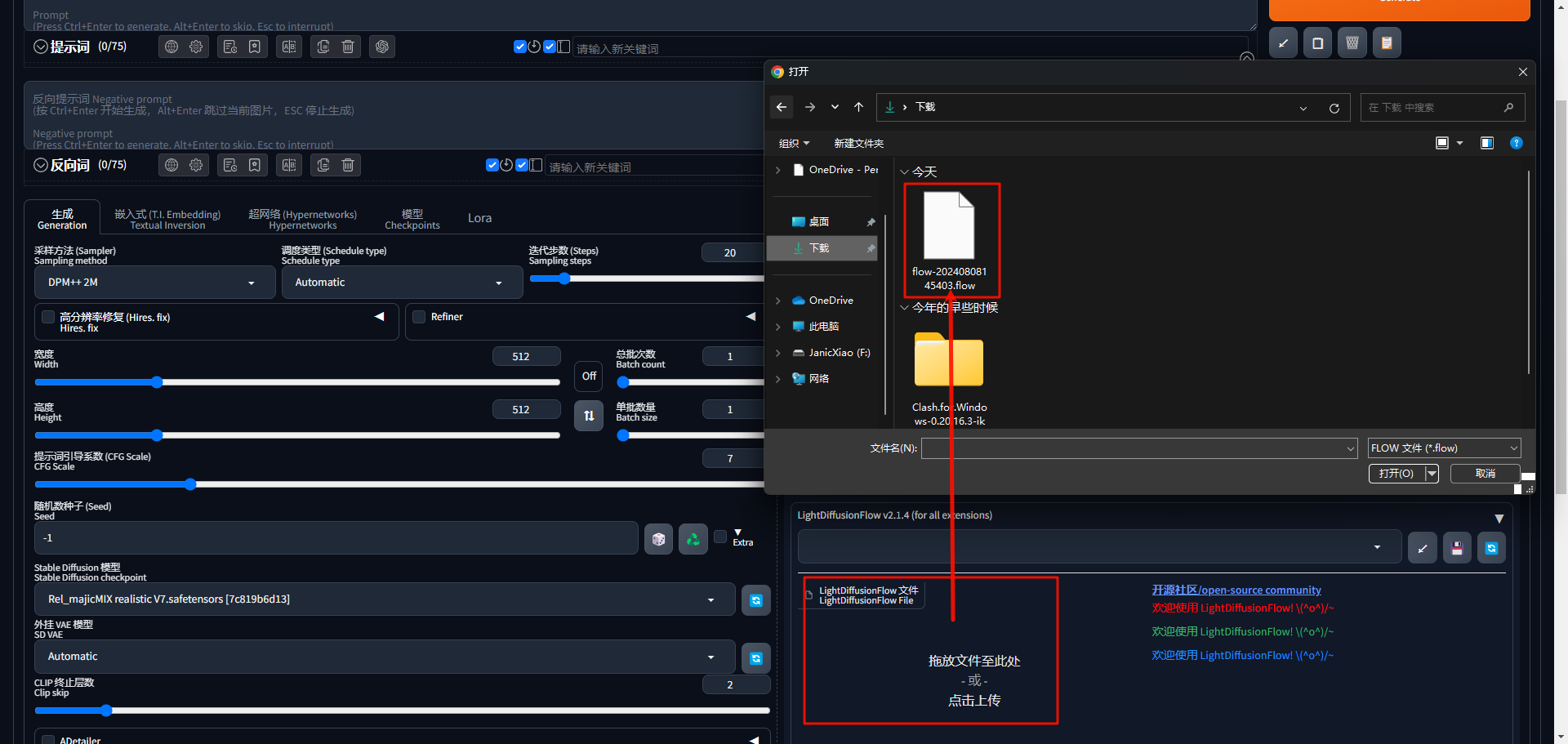Click green recycle reuse-seed button
The image size is (1568, 744).
[x=693, y=539]
